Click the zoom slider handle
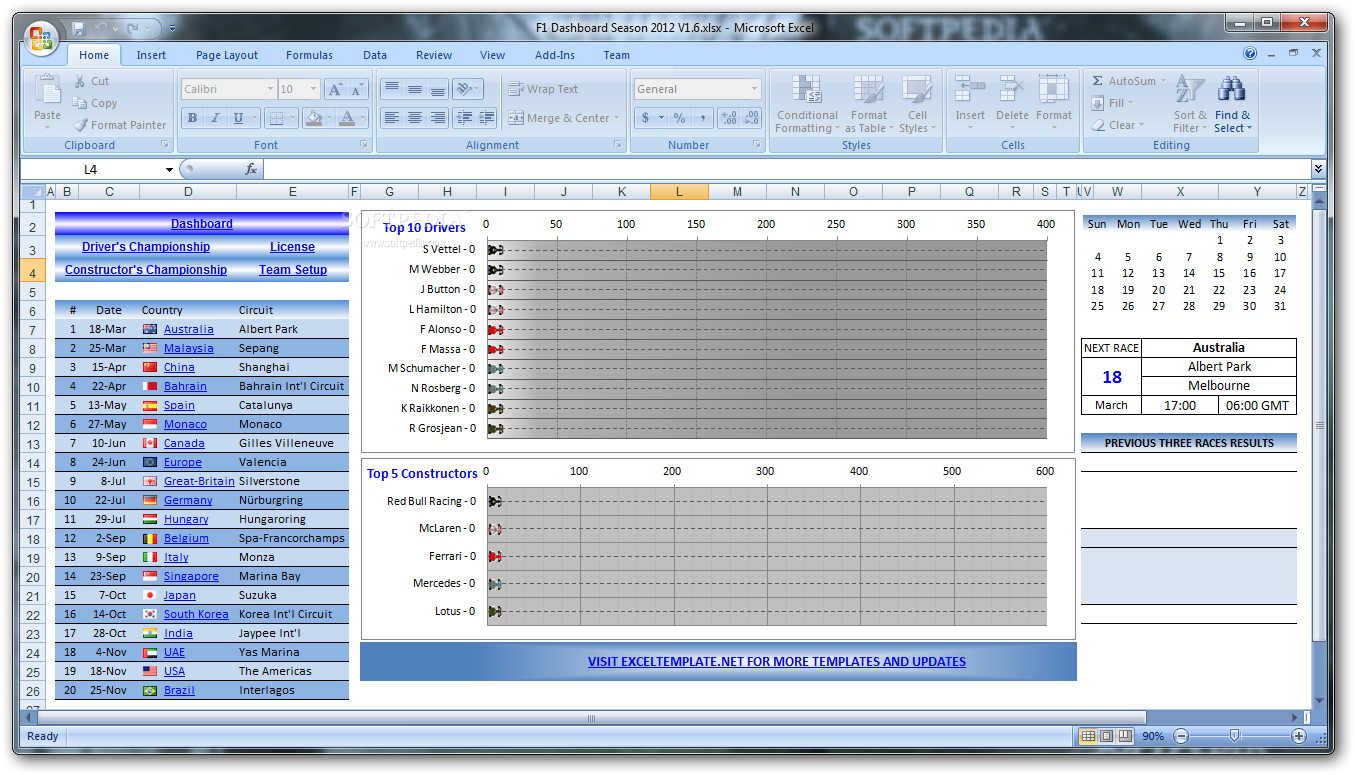The image size is (1355, 775). (x=1234, y=736)
